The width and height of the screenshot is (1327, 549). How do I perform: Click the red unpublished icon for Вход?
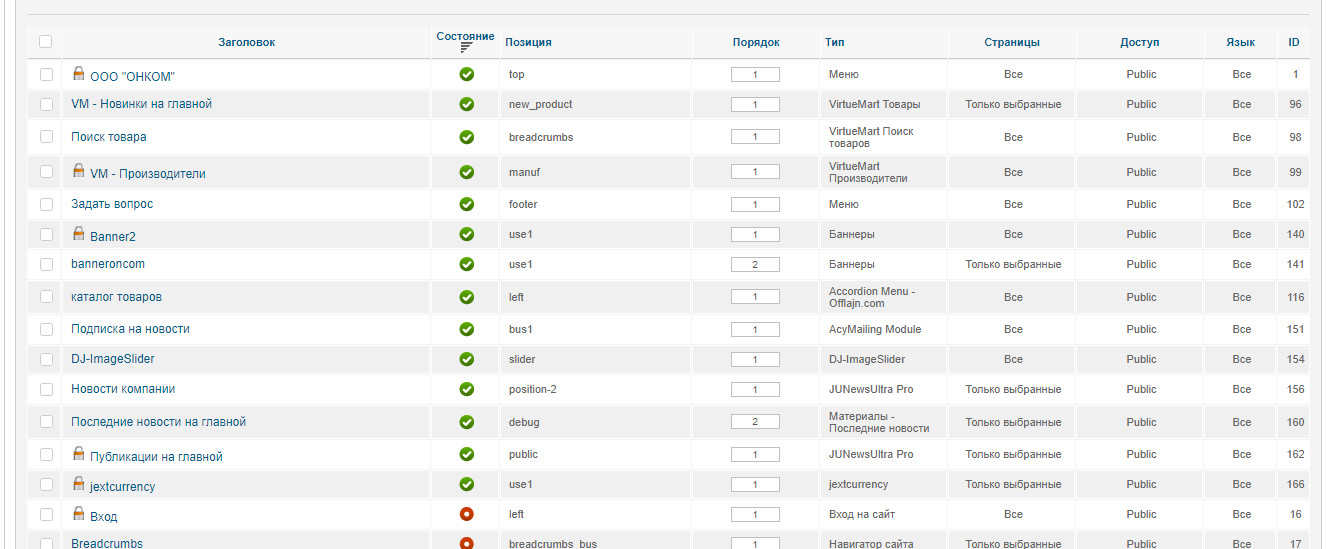coord(466,514)
